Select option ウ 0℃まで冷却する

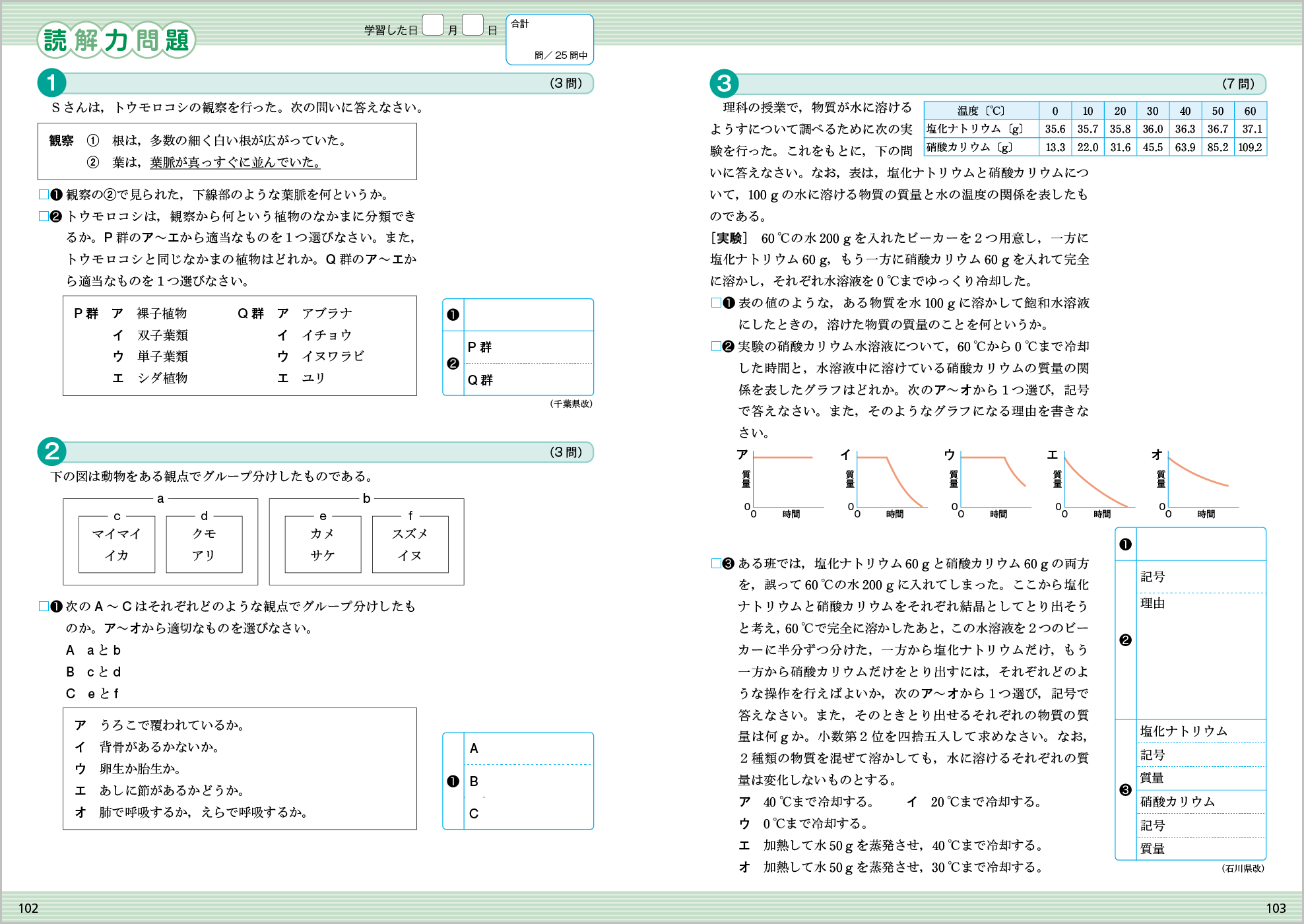[x=804, y=824]
